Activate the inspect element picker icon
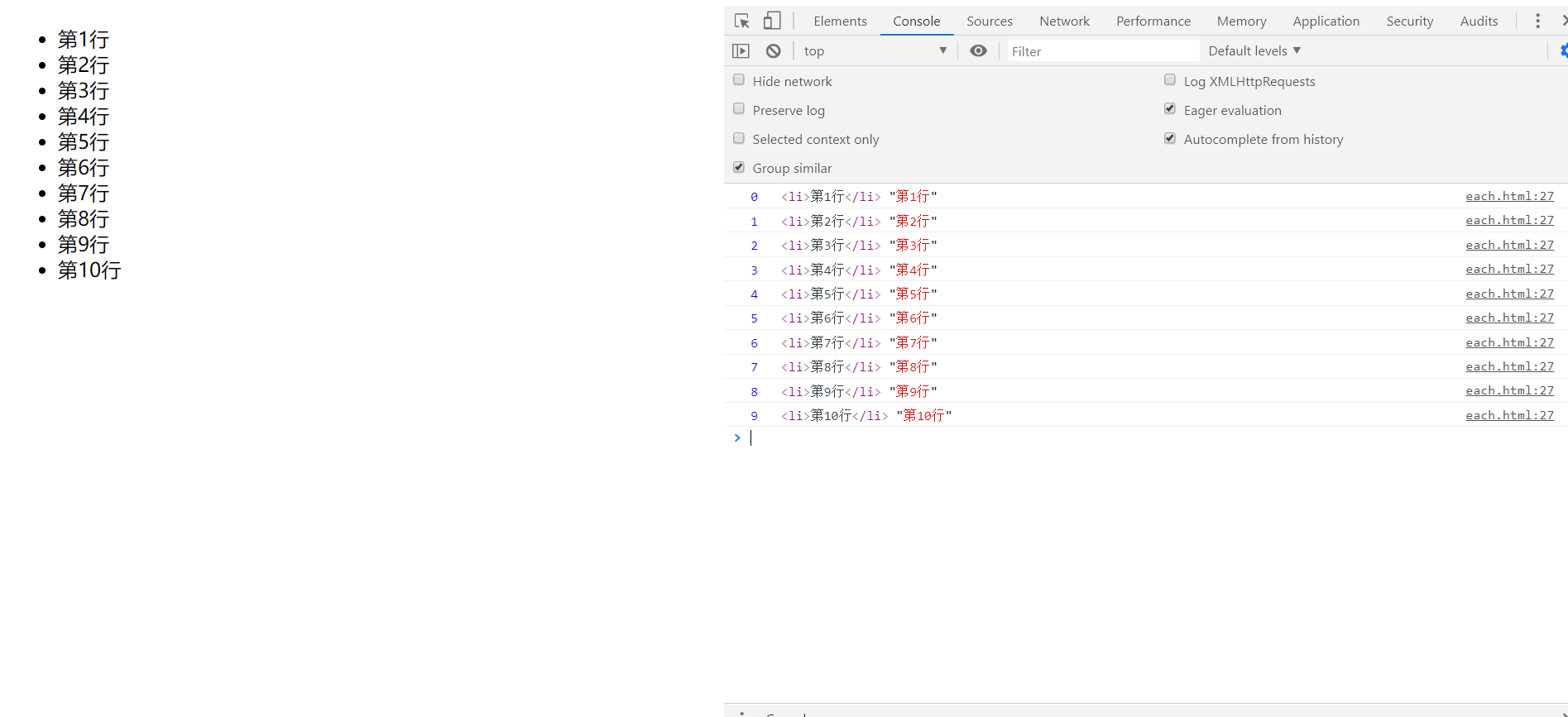Viewport: 1568px width, 717px height. tap(742, 21)
